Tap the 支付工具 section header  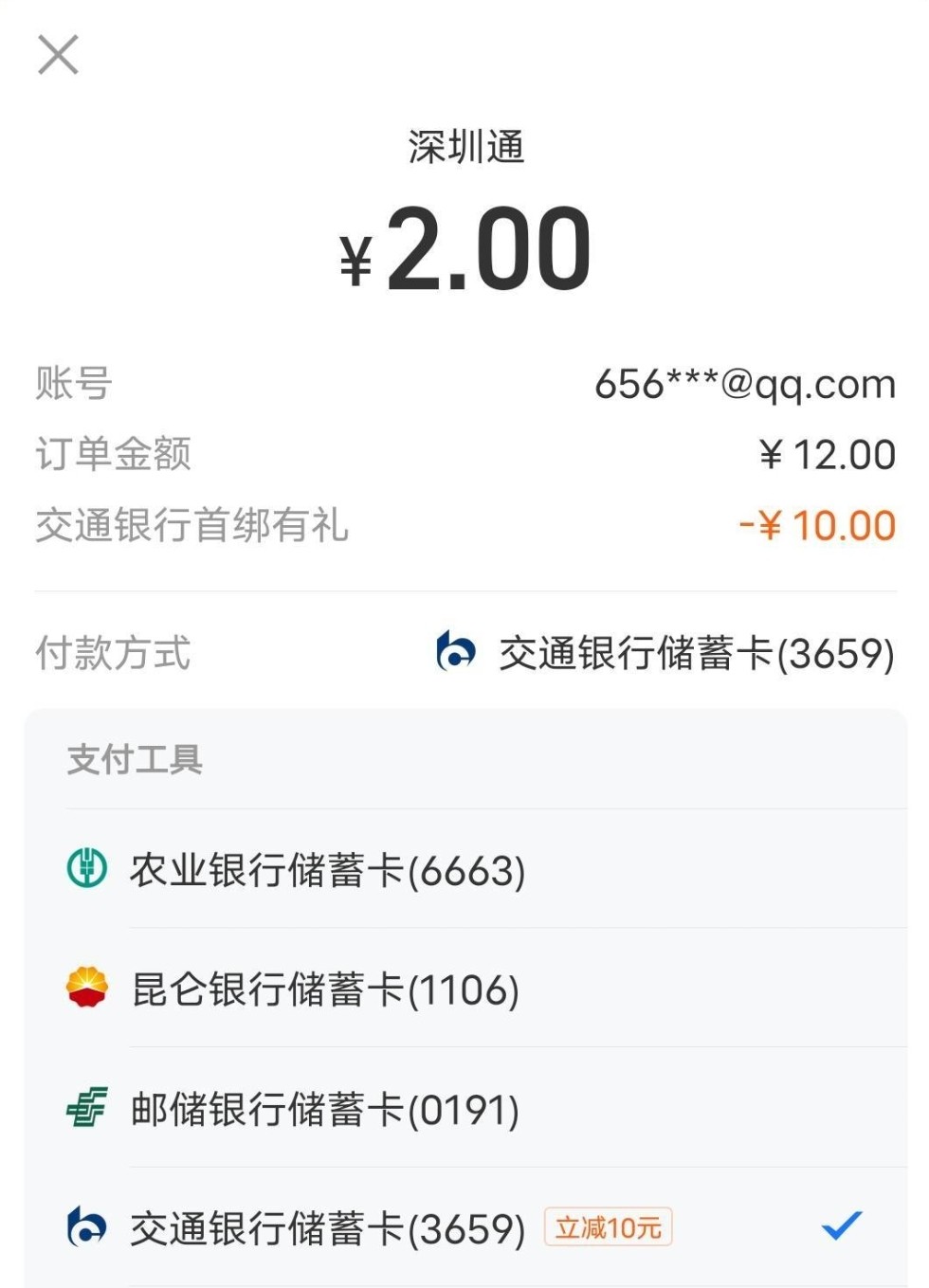pos(135,759)
